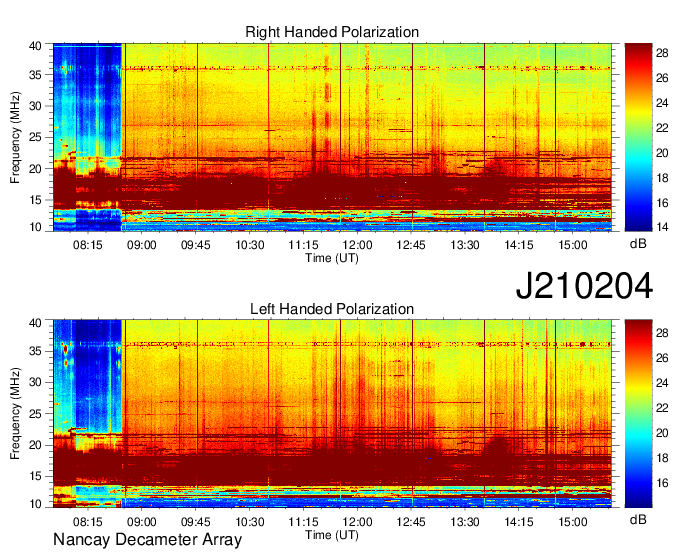Click 40 MHz frequency tick on Right Handed plot
680x552 pixels.
click(35, 46)
